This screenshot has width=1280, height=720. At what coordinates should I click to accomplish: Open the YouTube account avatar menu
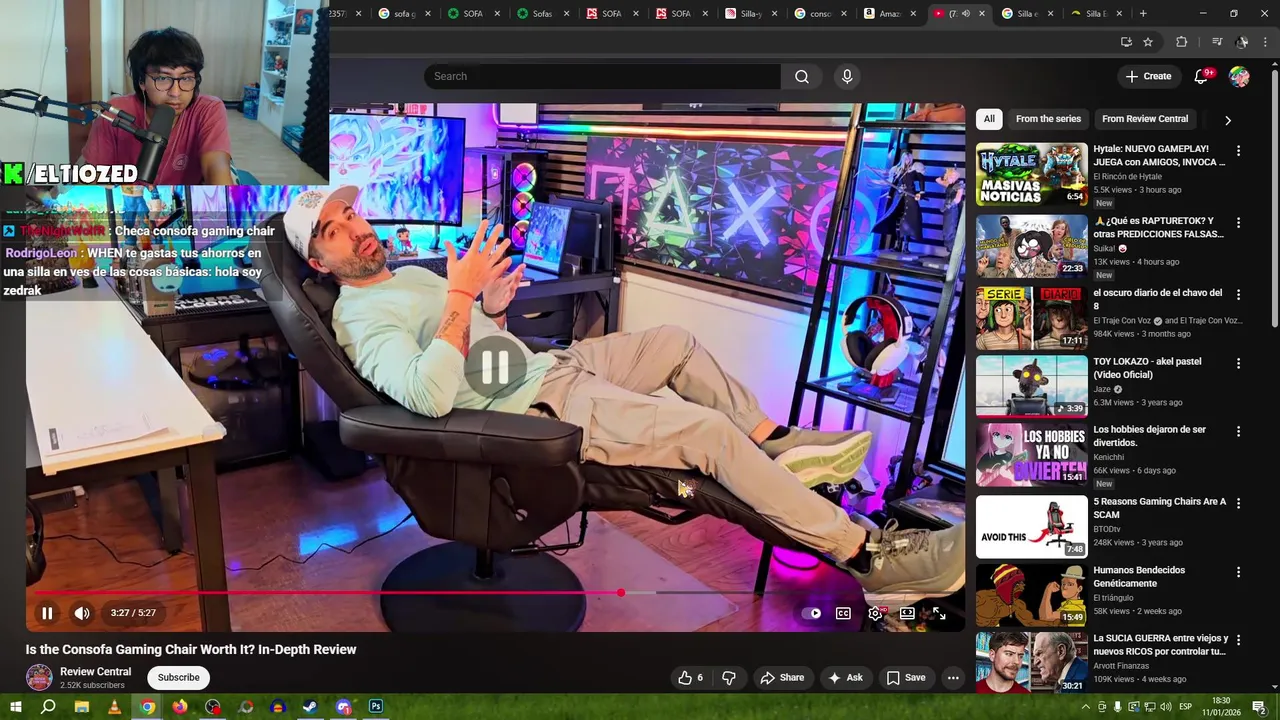click(1239, 76)
